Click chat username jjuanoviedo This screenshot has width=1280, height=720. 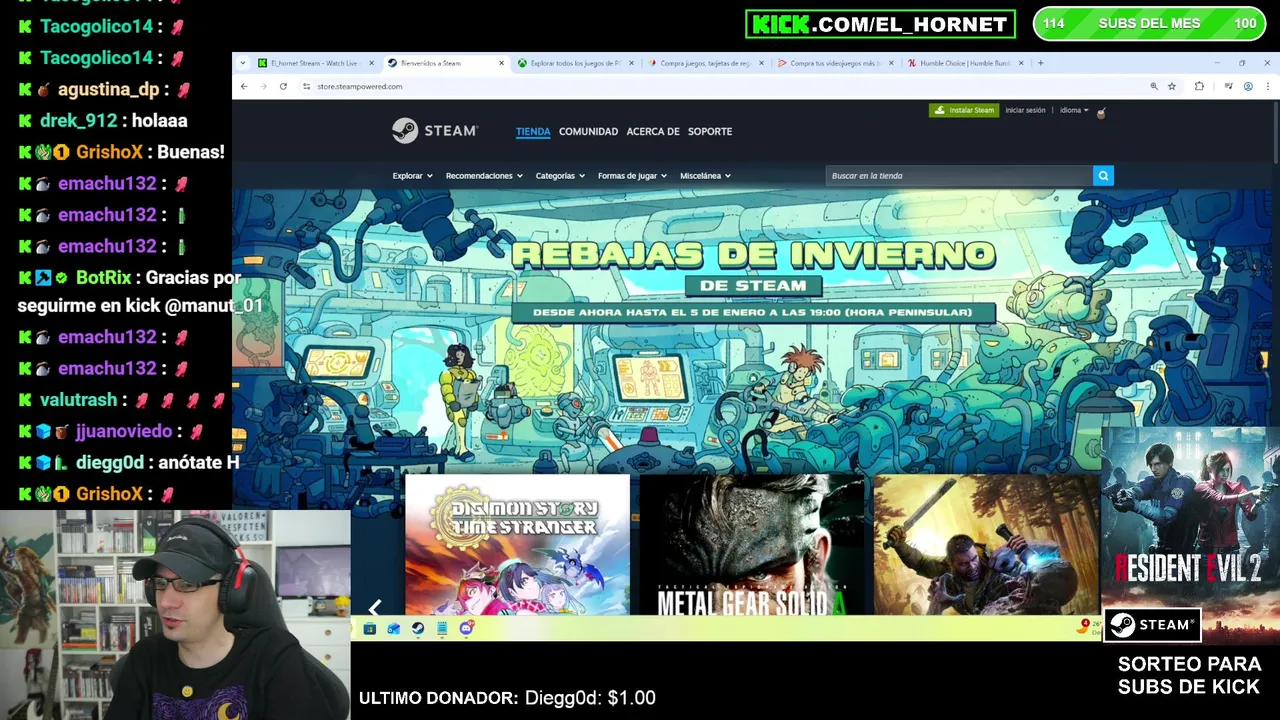point(124,431)
